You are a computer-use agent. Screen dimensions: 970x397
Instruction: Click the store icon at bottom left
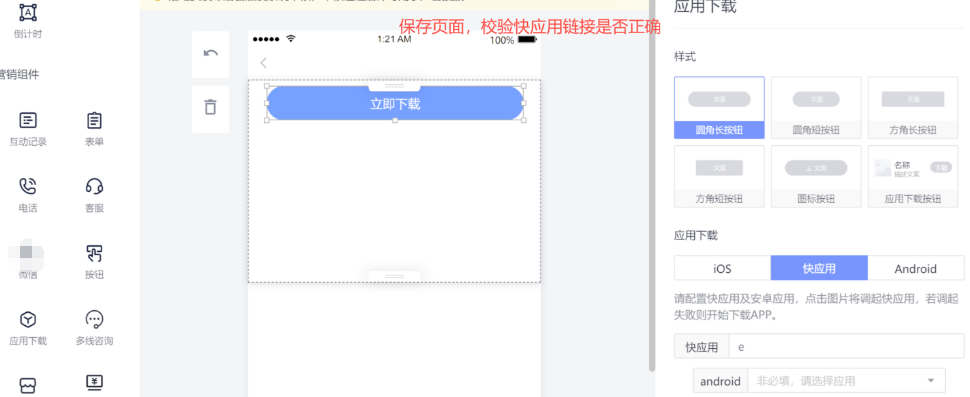coord(28,385)
